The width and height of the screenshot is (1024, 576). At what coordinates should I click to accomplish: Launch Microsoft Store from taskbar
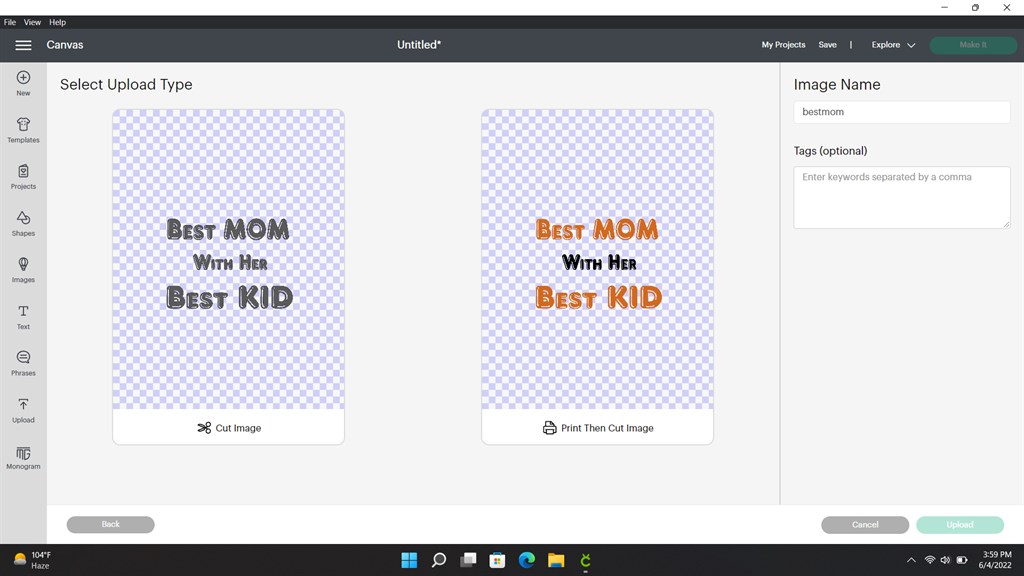click(x=498, y=560)
